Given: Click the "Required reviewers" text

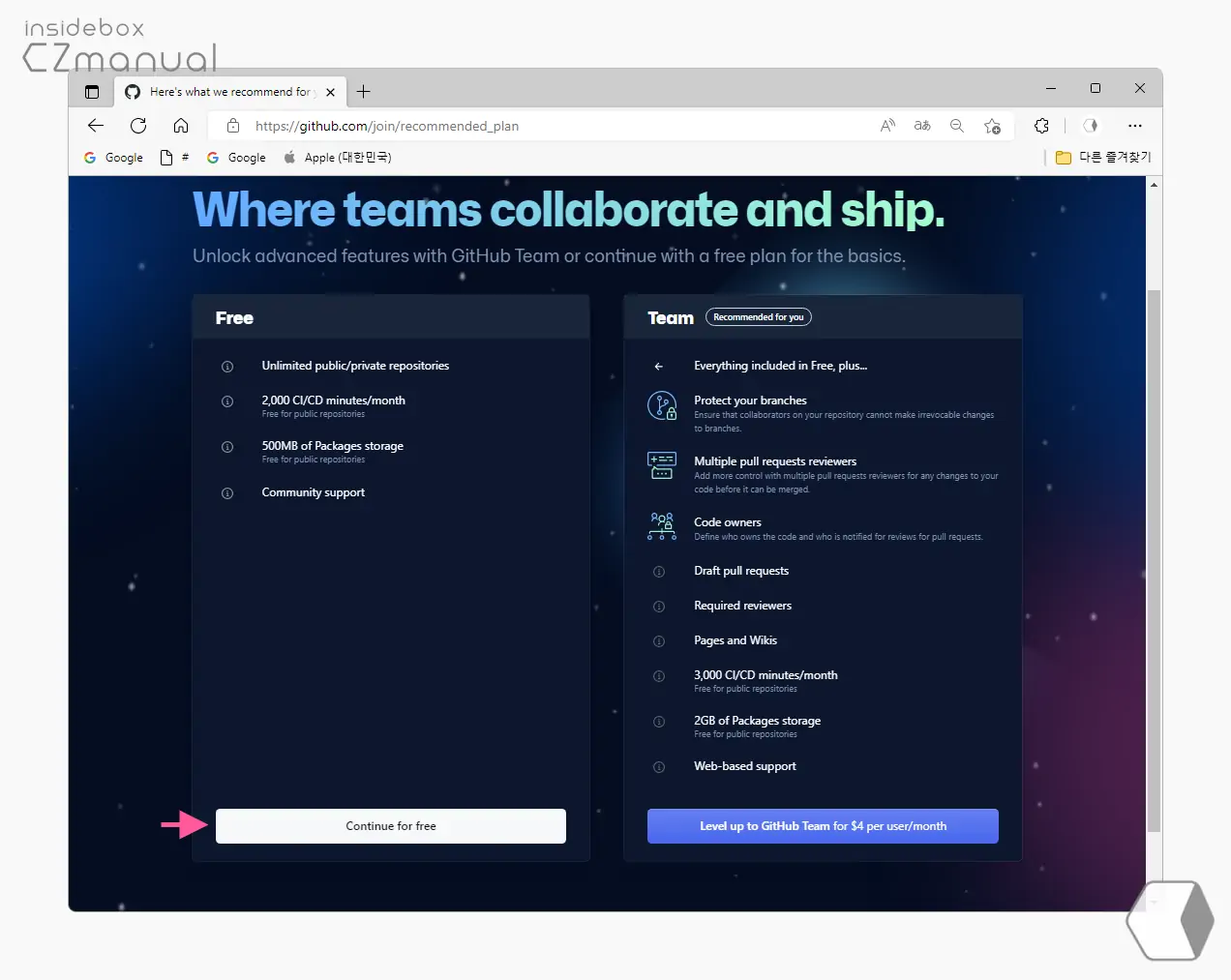Looking at the screenshot, I should pos(742,606).
